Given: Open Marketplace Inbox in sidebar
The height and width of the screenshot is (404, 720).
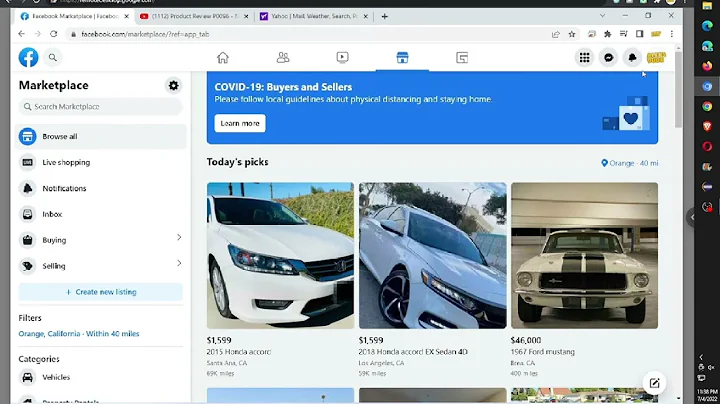Looking at the screenshot, I should 101,214.
